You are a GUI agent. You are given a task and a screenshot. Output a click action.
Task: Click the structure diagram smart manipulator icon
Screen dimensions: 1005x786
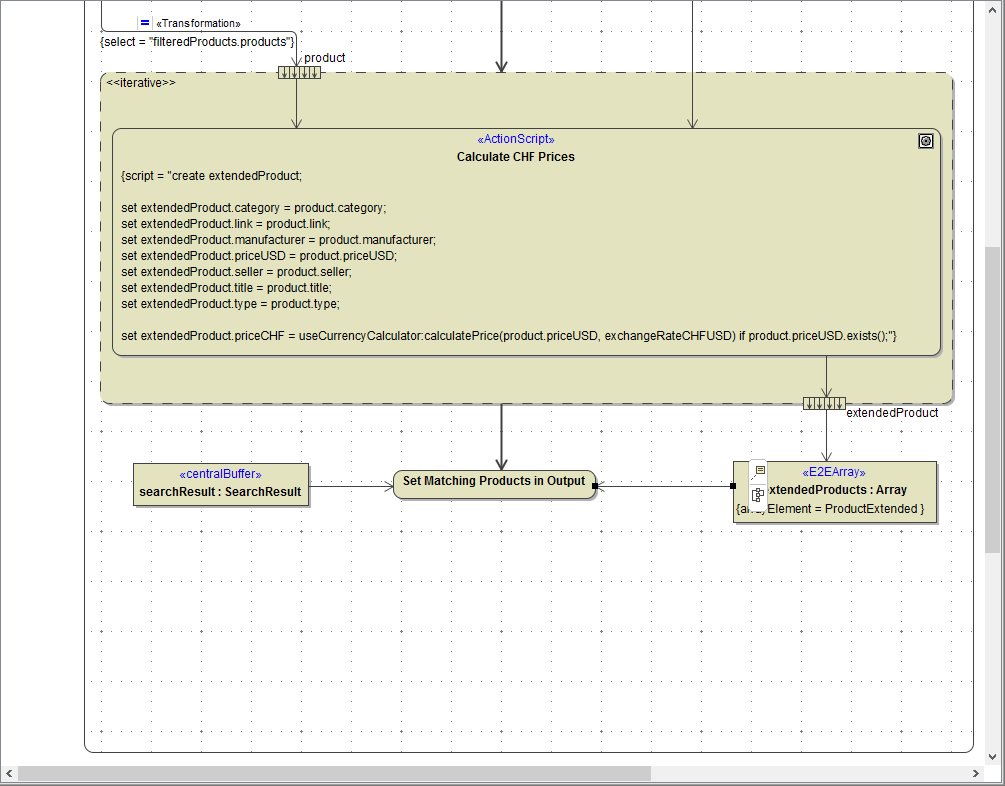(x=758, y=494)
